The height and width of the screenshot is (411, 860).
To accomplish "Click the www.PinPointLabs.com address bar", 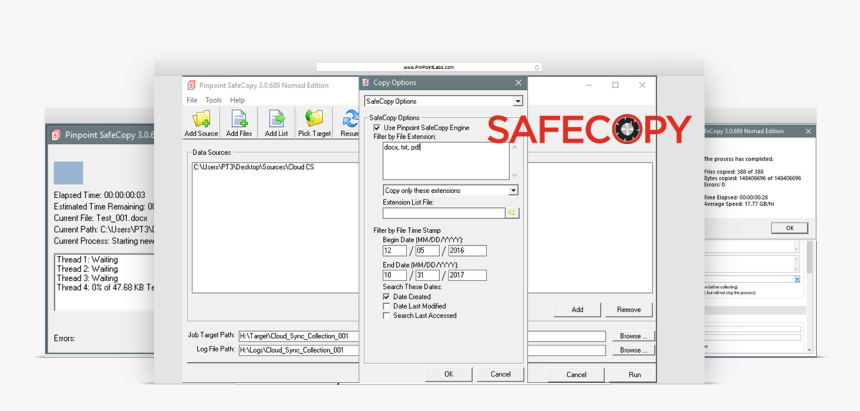I will pyautogui.click(x=429, y=67).
